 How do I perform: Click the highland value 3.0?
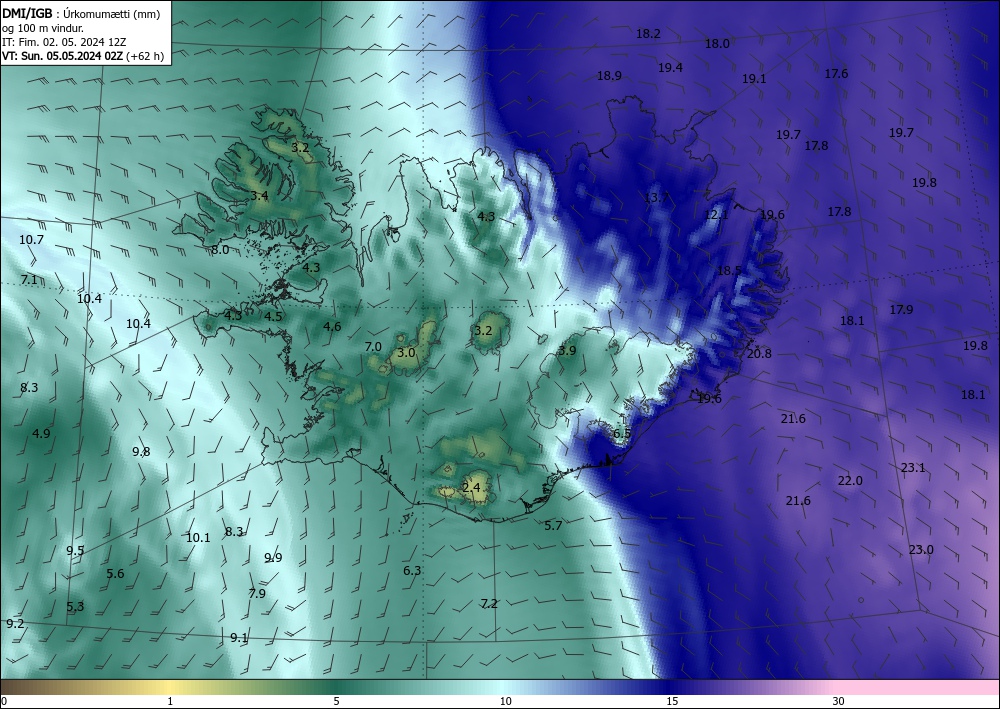click(406, 353)
